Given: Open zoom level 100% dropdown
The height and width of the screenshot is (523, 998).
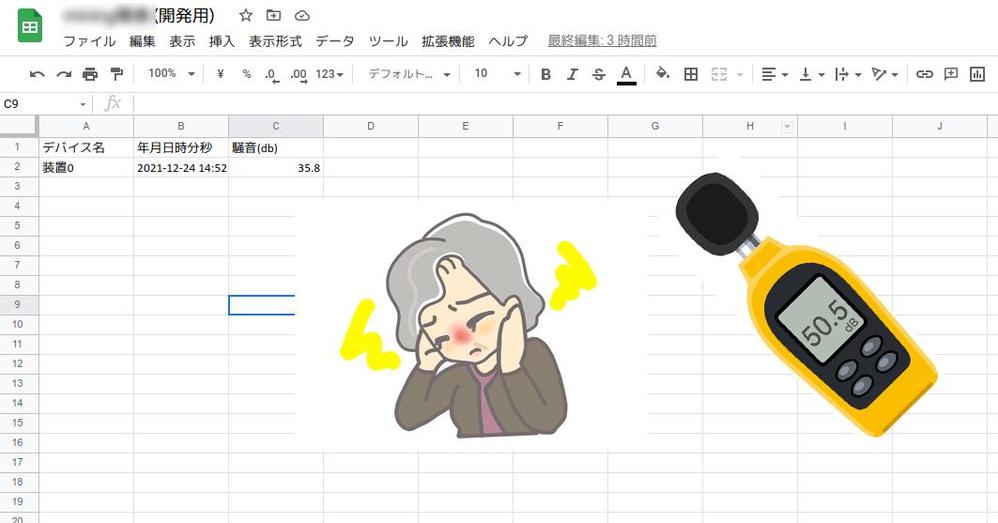Looking at the screenshot, I should [x=171, y=74].
